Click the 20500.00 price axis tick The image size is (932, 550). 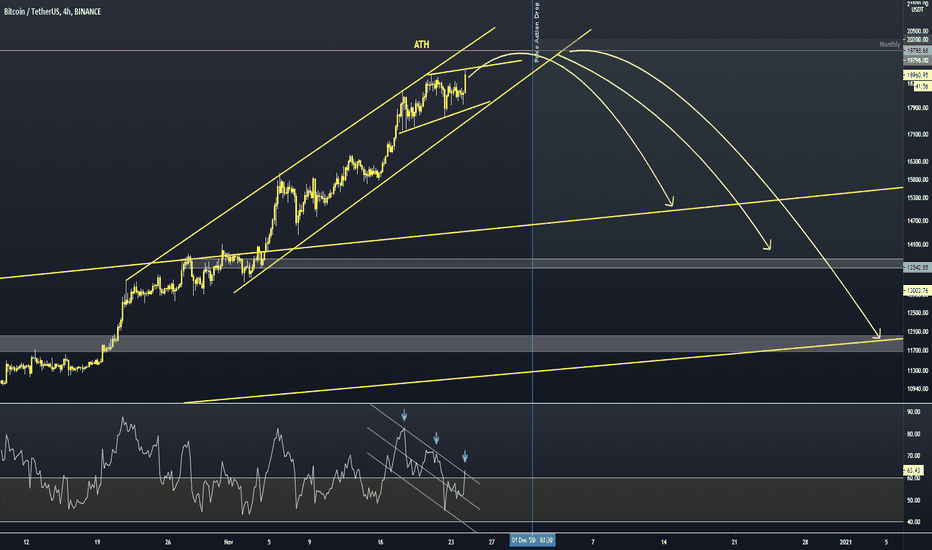tap(918, 32)
